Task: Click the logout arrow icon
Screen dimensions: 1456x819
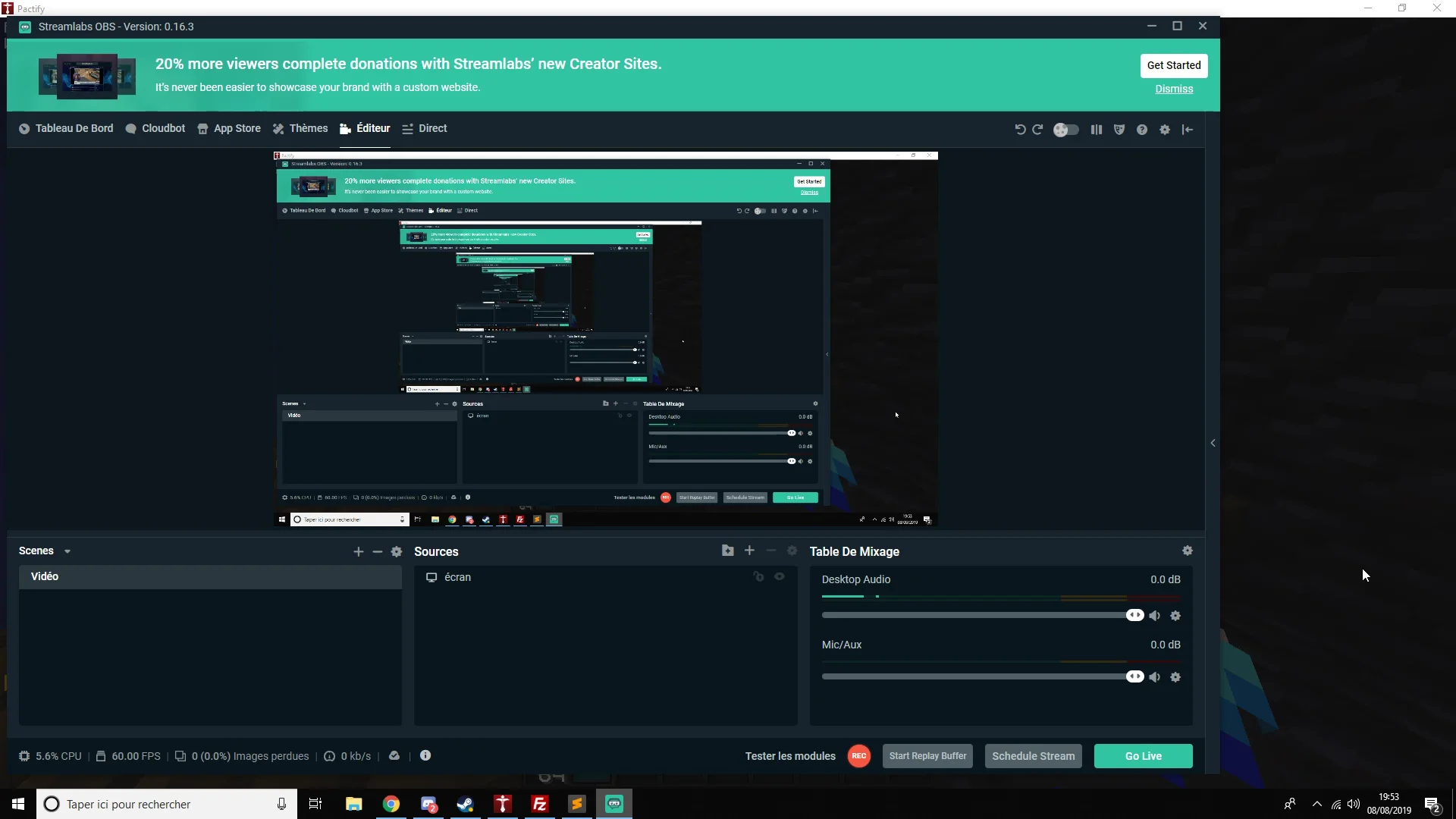Action: 1188,130
